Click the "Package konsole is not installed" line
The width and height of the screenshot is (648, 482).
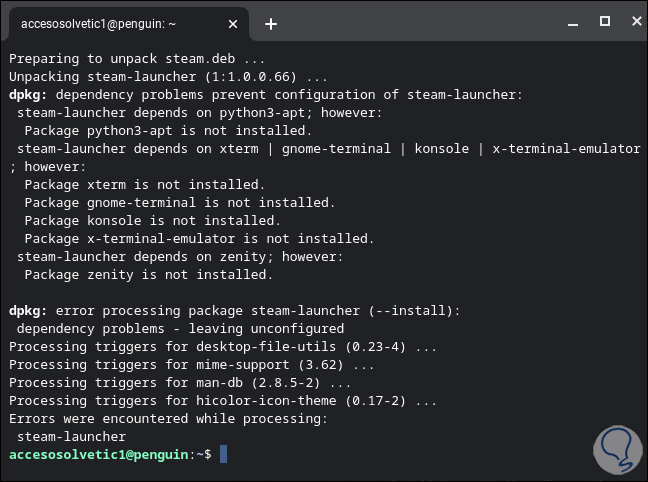[x=152, y=220]
